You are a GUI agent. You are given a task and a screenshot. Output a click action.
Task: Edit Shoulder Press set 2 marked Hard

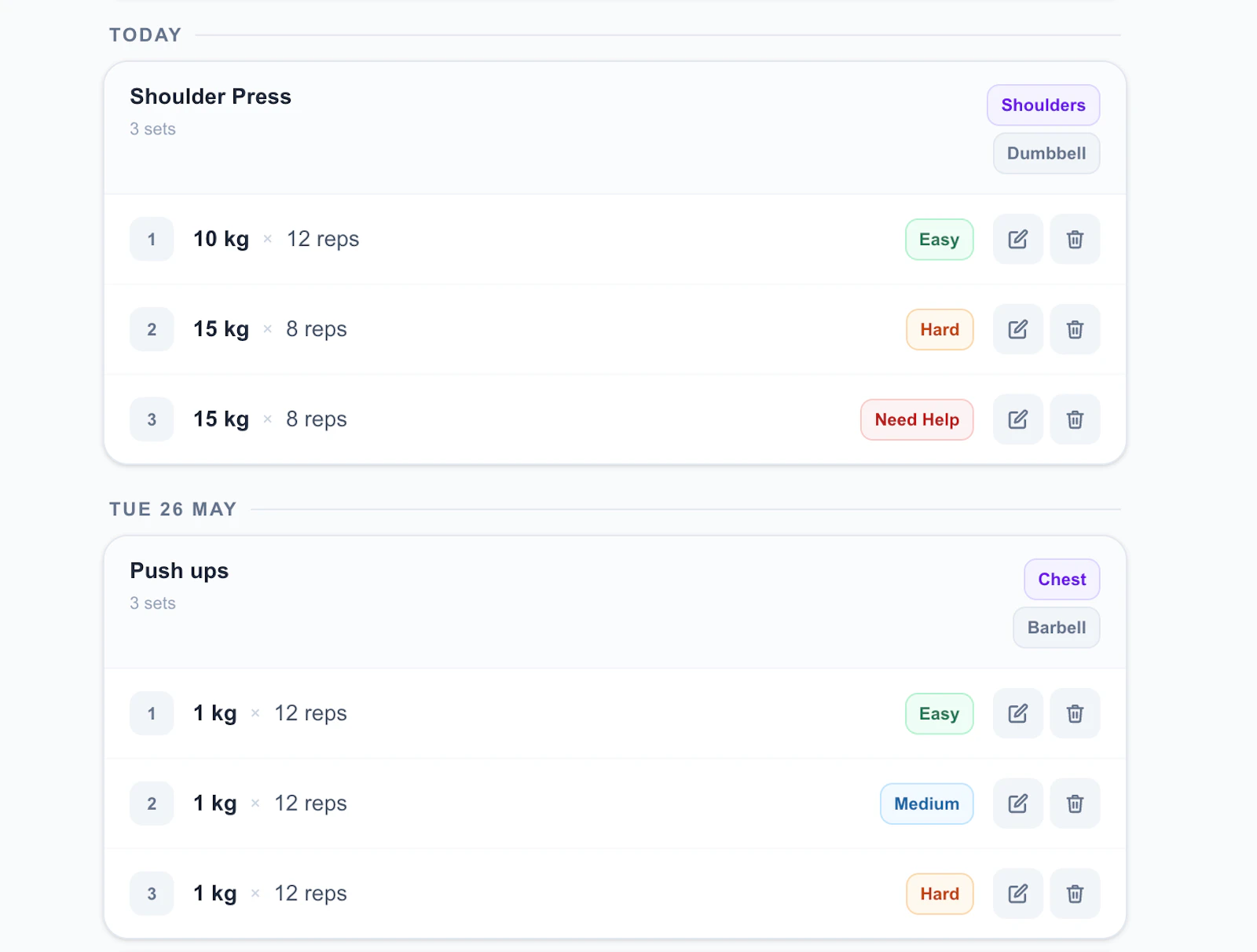point(1017,329)
